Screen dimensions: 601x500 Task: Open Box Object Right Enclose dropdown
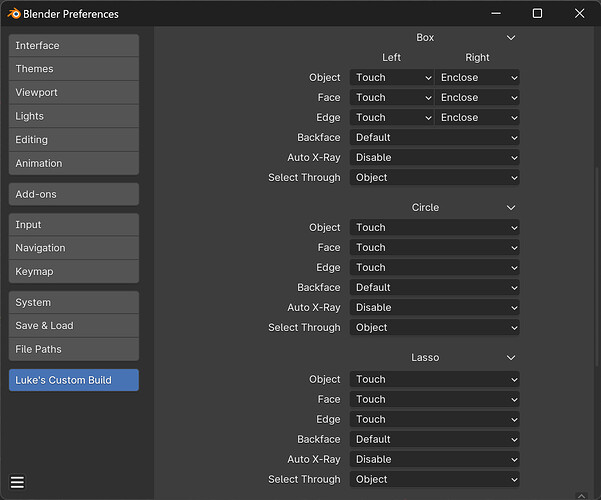477,77
